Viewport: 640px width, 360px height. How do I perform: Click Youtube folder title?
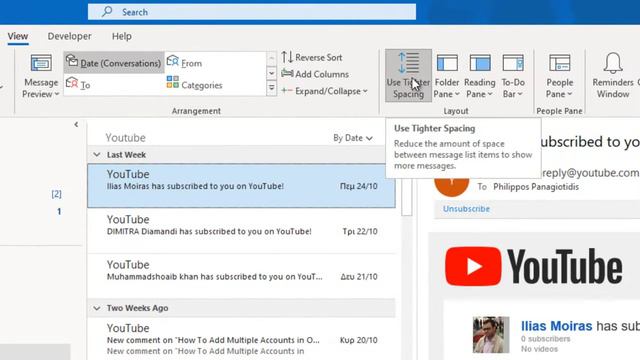tap(125, 138)
